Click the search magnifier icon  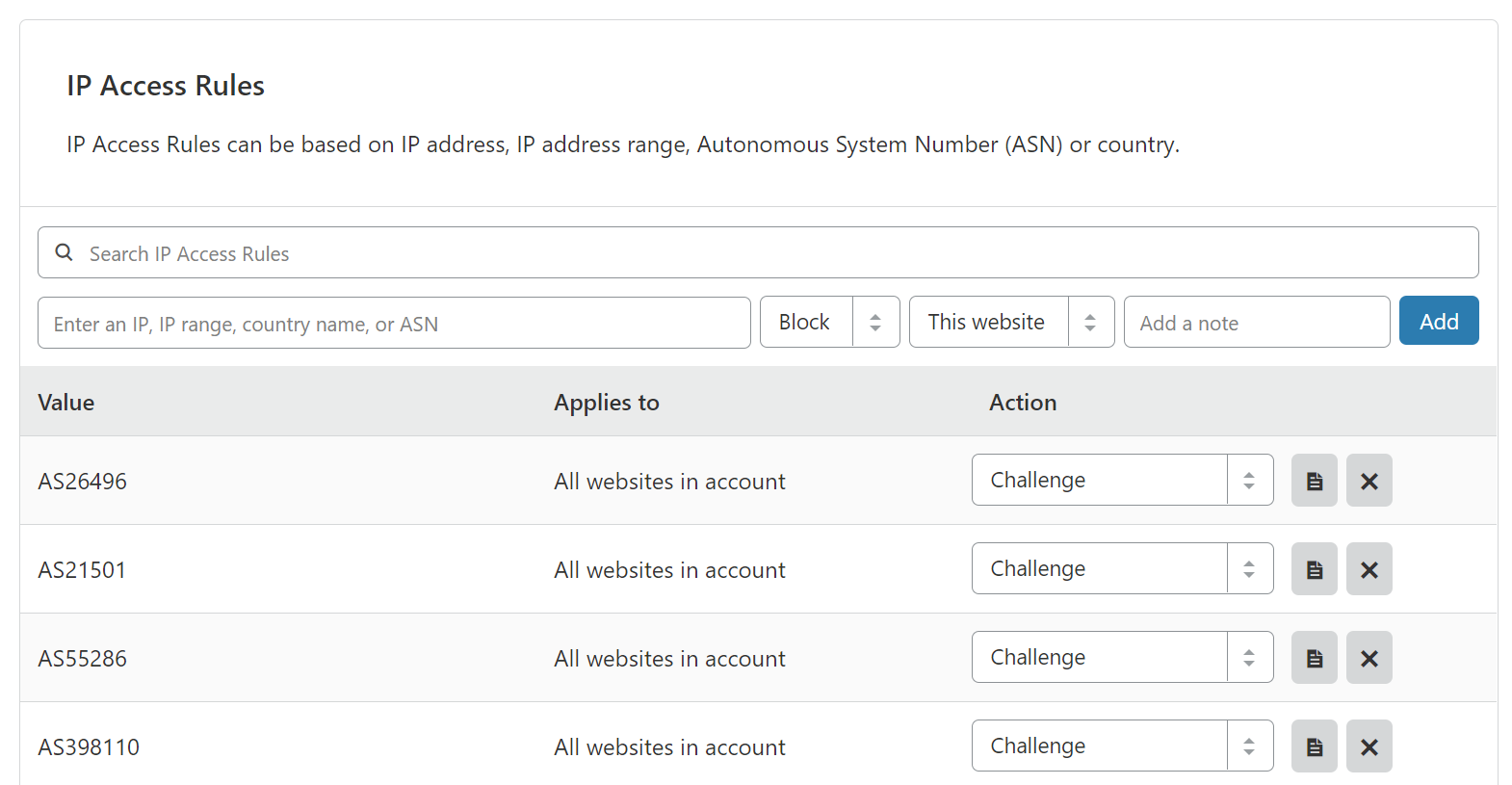[65, 252]
